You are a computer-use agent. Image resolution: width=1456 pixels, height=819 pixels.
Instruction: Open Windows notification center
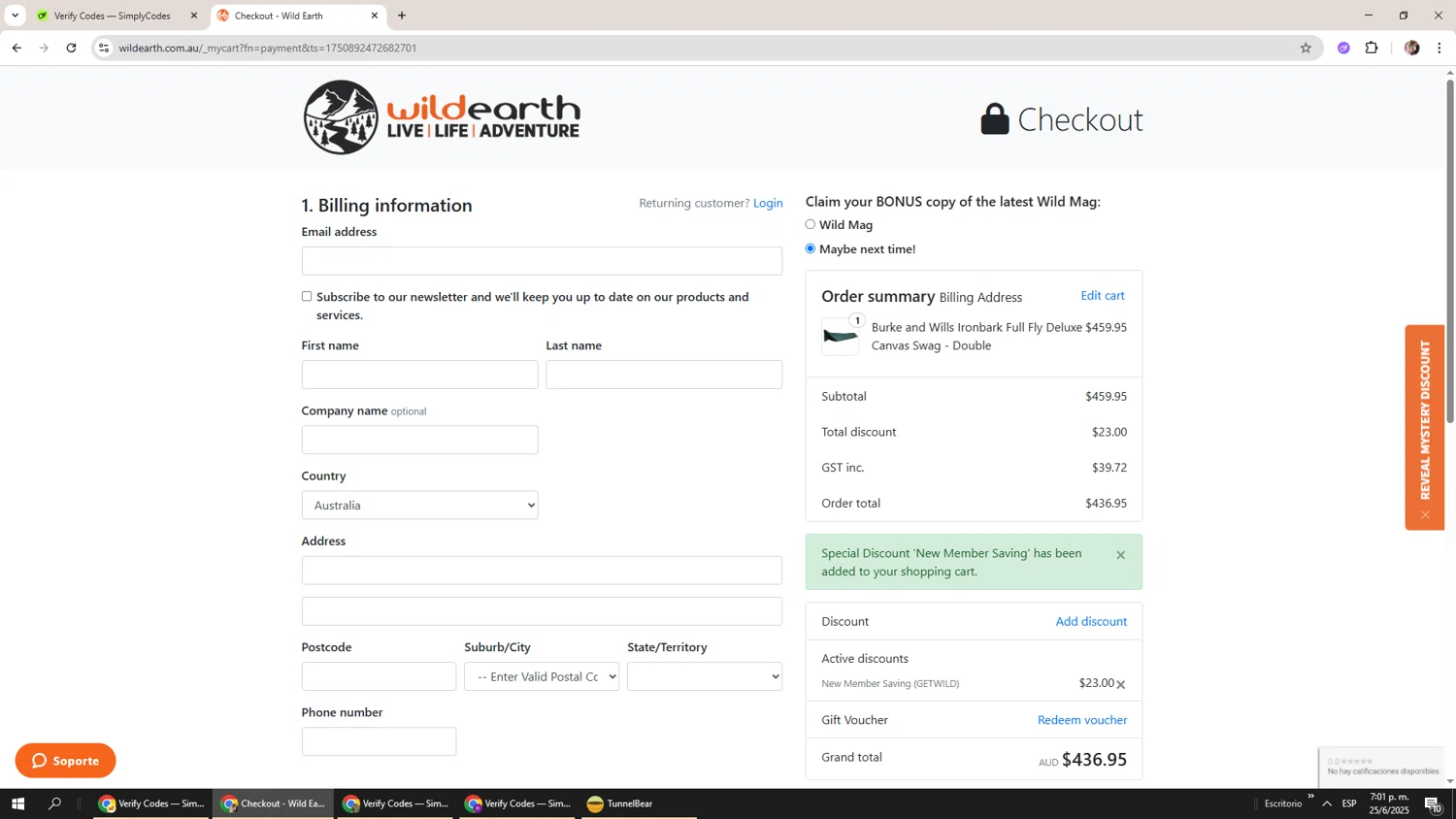pos(1434,803)
